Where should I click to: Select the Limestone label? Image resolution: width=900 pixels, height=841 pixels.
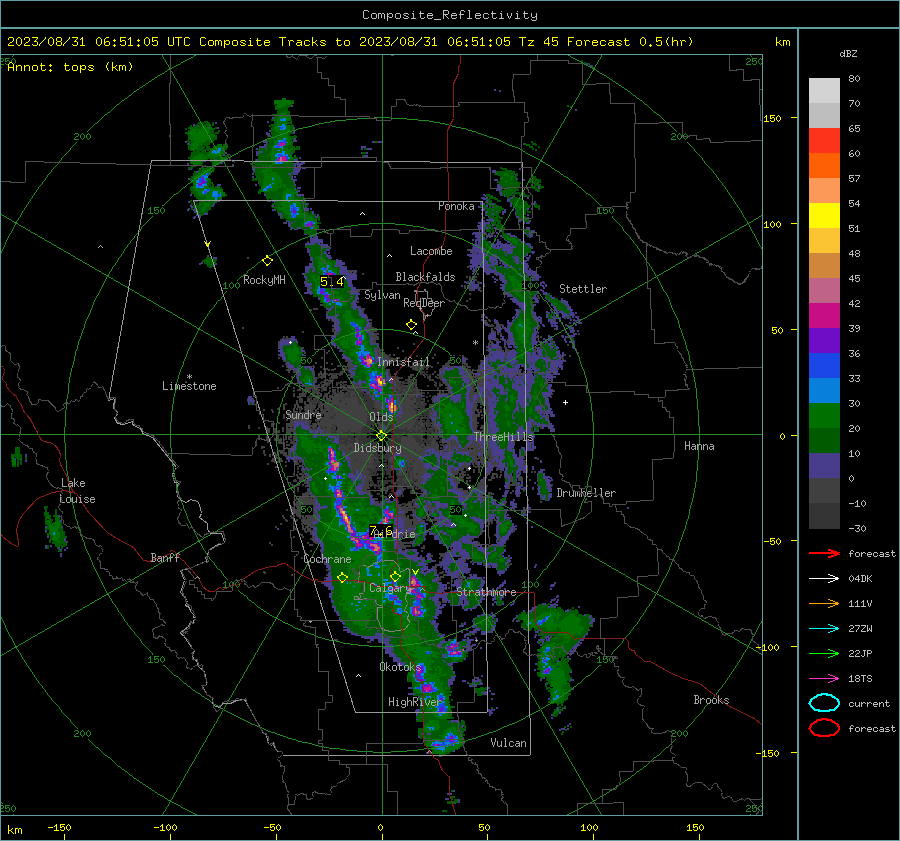point(189,386)
